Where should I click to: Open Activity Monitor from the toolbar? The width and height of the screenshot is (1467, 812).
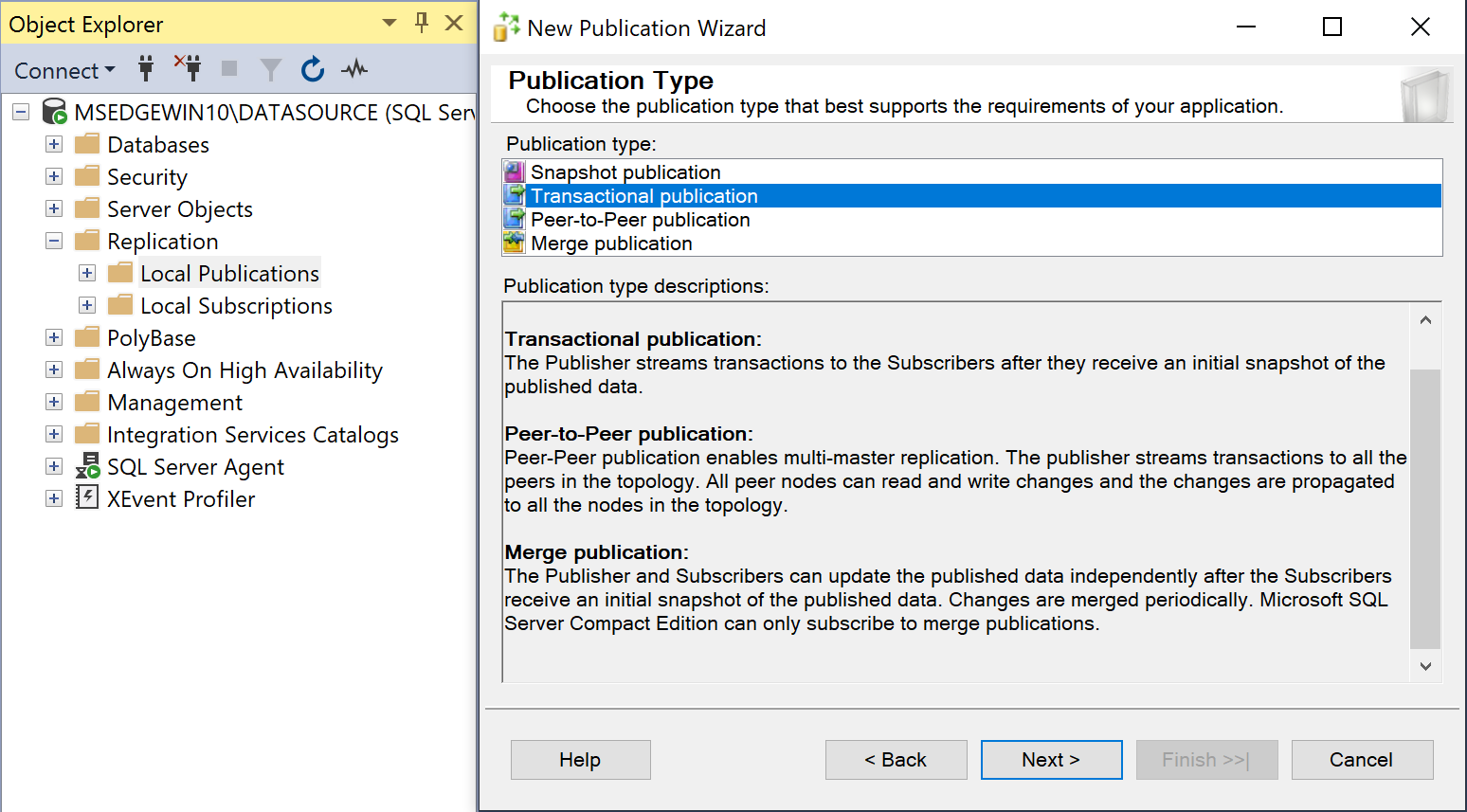pos(352,68)
